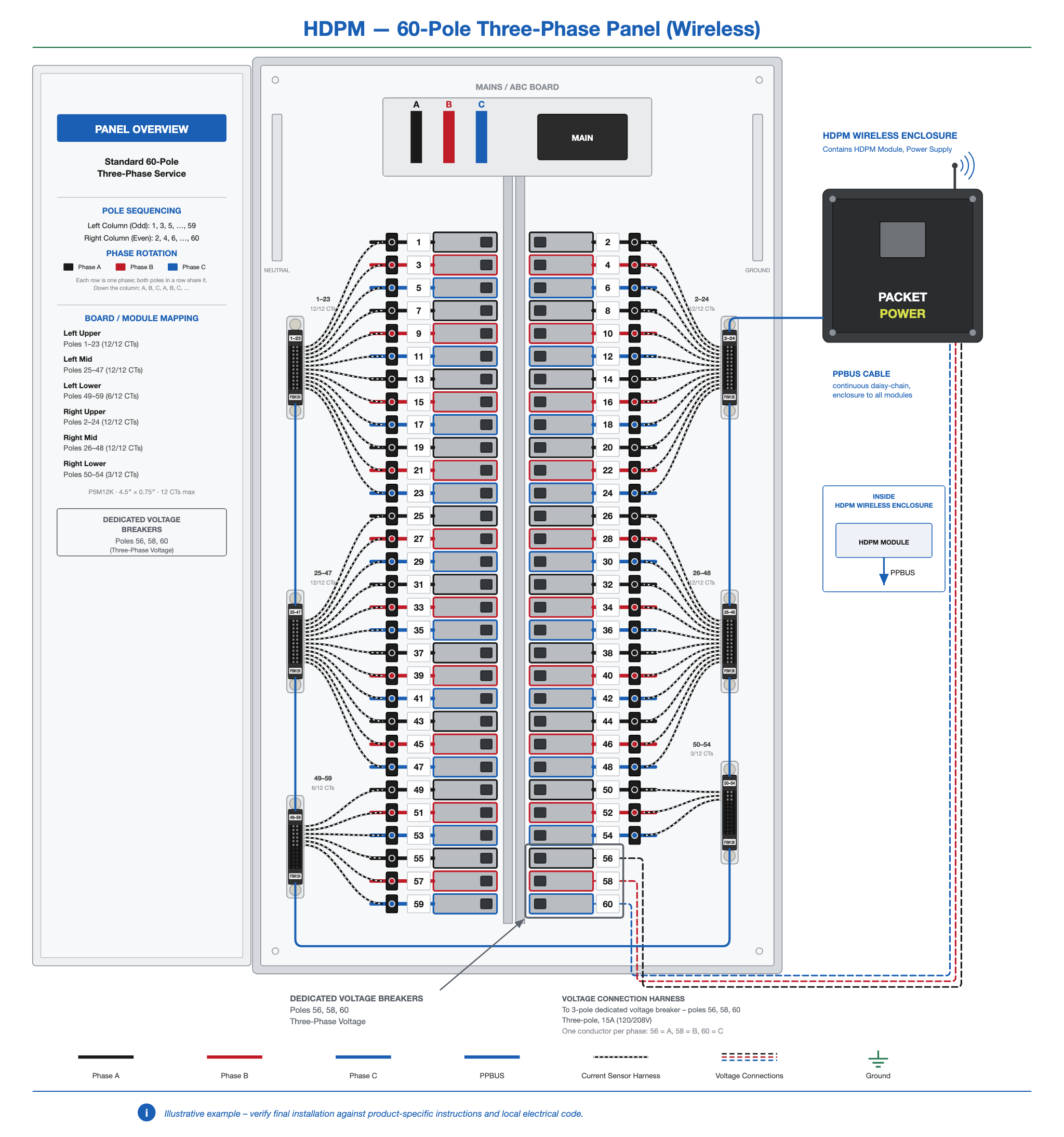
Task: Select the black Phase A bus bar
Action: (416, 137)
